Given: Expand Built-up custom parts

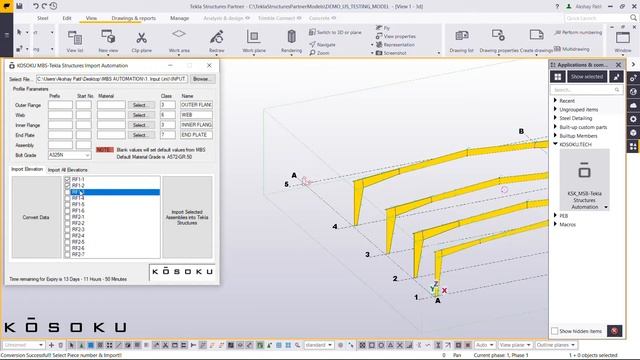Looking at the screenshot, I should [x=555, y=127].
